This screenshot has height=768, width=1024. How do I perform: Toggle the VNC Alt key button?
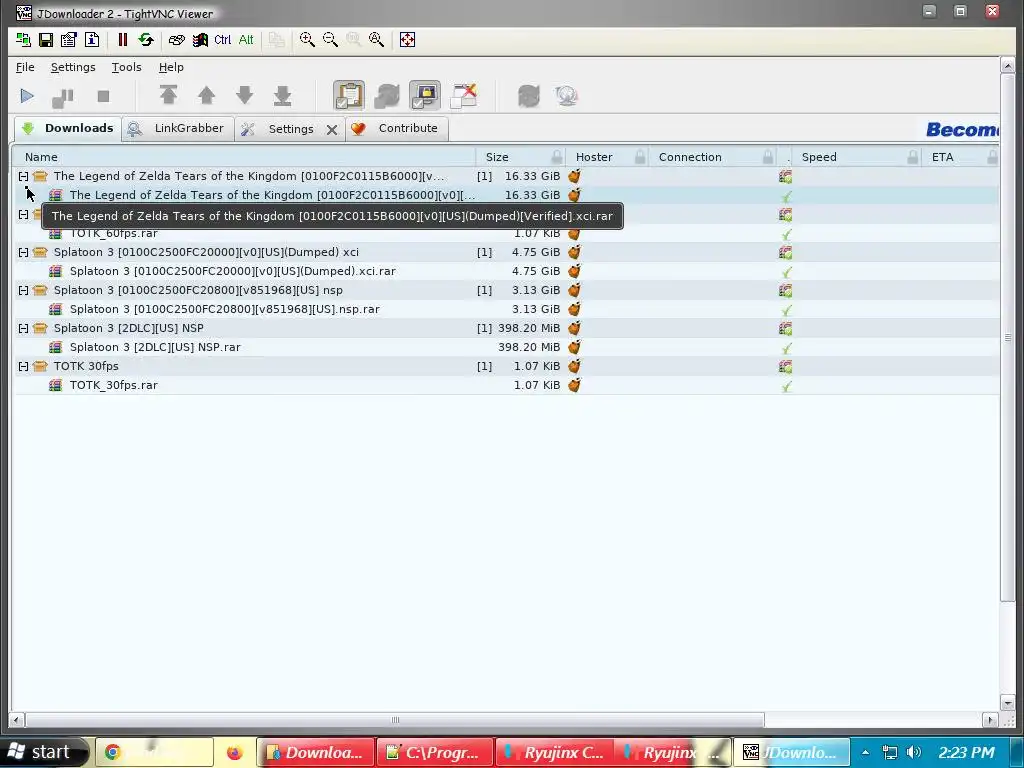(x=246, y=40)
